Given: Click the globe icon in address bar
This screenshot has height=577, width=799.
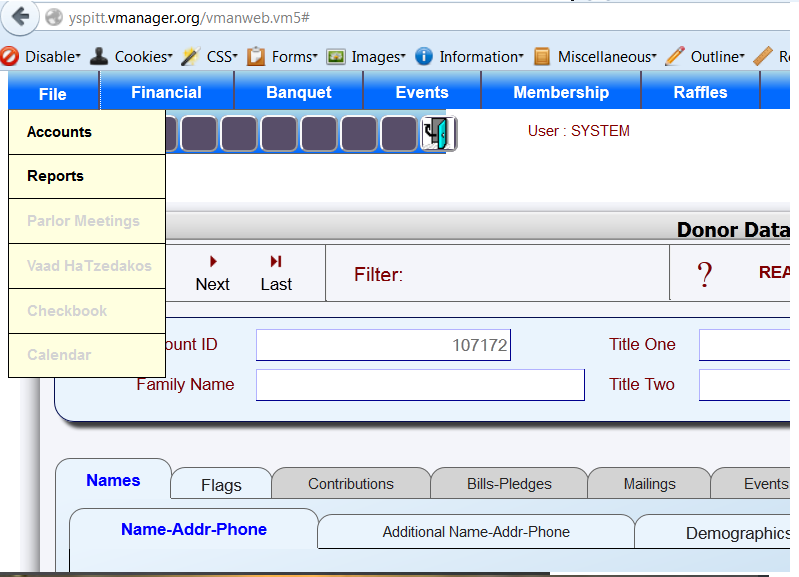Looking at the screenshot, I should coord(52,18).
